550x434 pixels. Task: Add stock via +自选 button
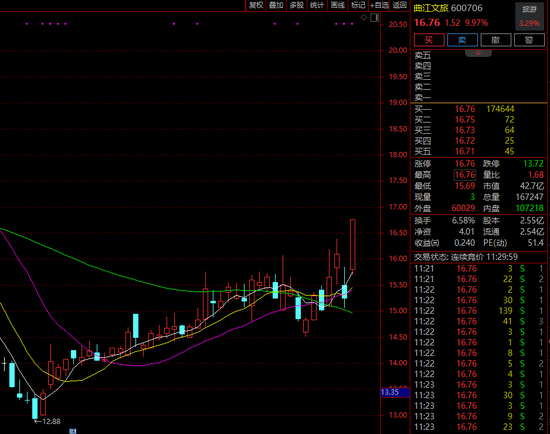tap(379, 5)
